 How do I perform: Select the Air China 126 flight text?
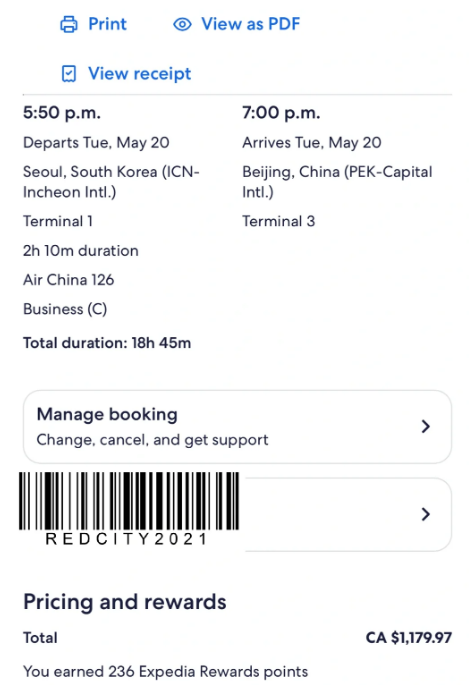click(69, 280)
